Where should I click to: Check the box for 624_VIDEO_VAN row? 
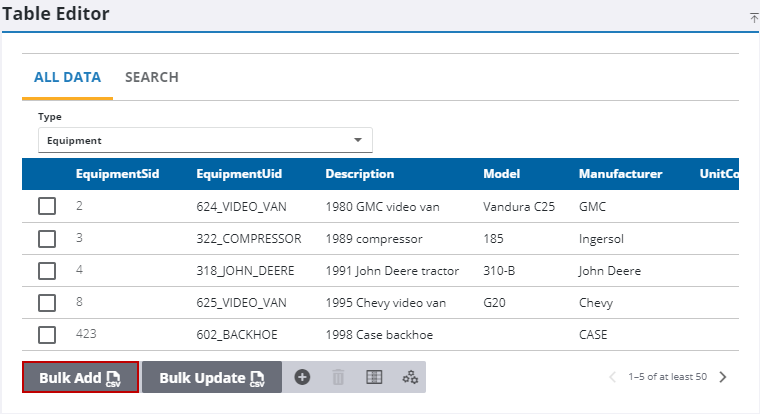(x=47, y=207)
